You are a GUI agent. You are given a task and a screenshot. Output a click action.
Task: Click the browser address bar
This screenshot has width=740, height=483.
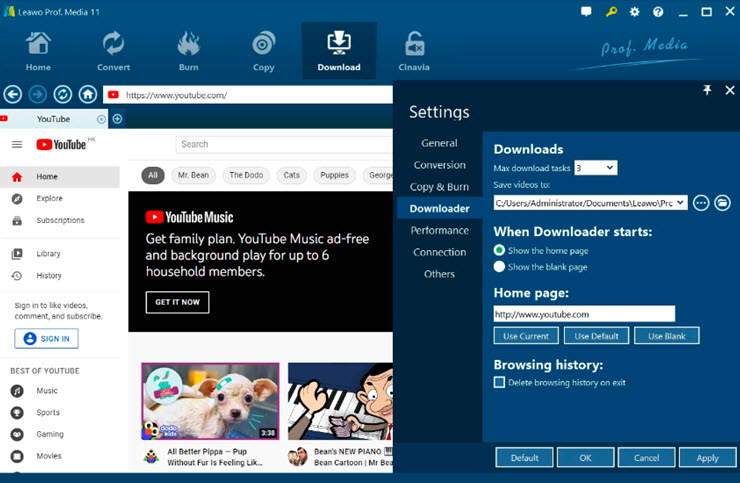(x=248, y=95)
